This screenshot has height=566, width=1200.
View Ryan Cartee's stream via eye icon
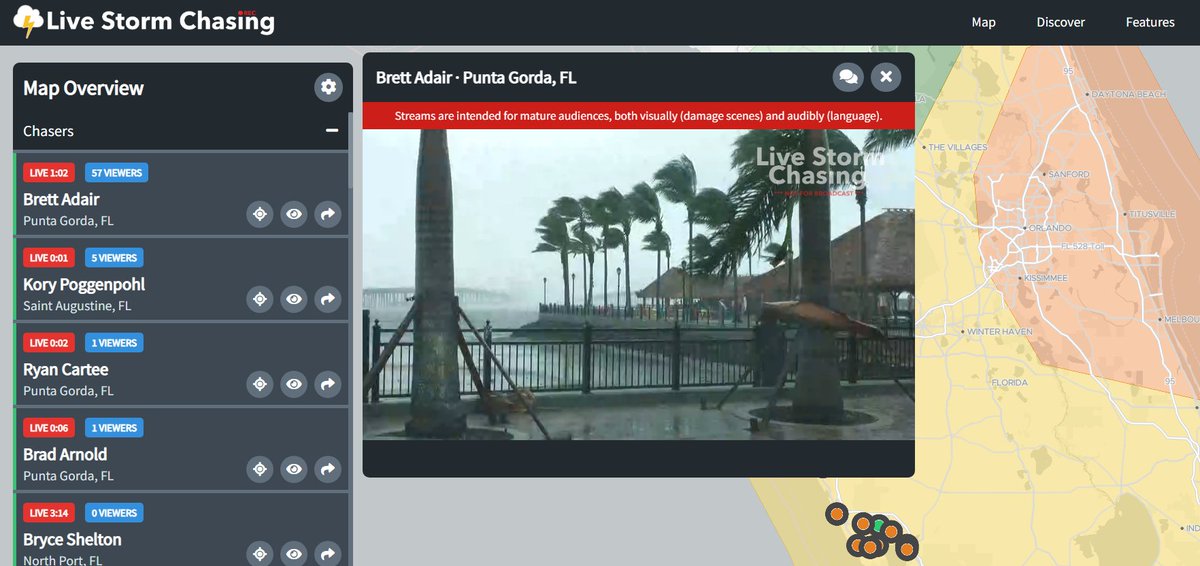[x=294, y=383]
